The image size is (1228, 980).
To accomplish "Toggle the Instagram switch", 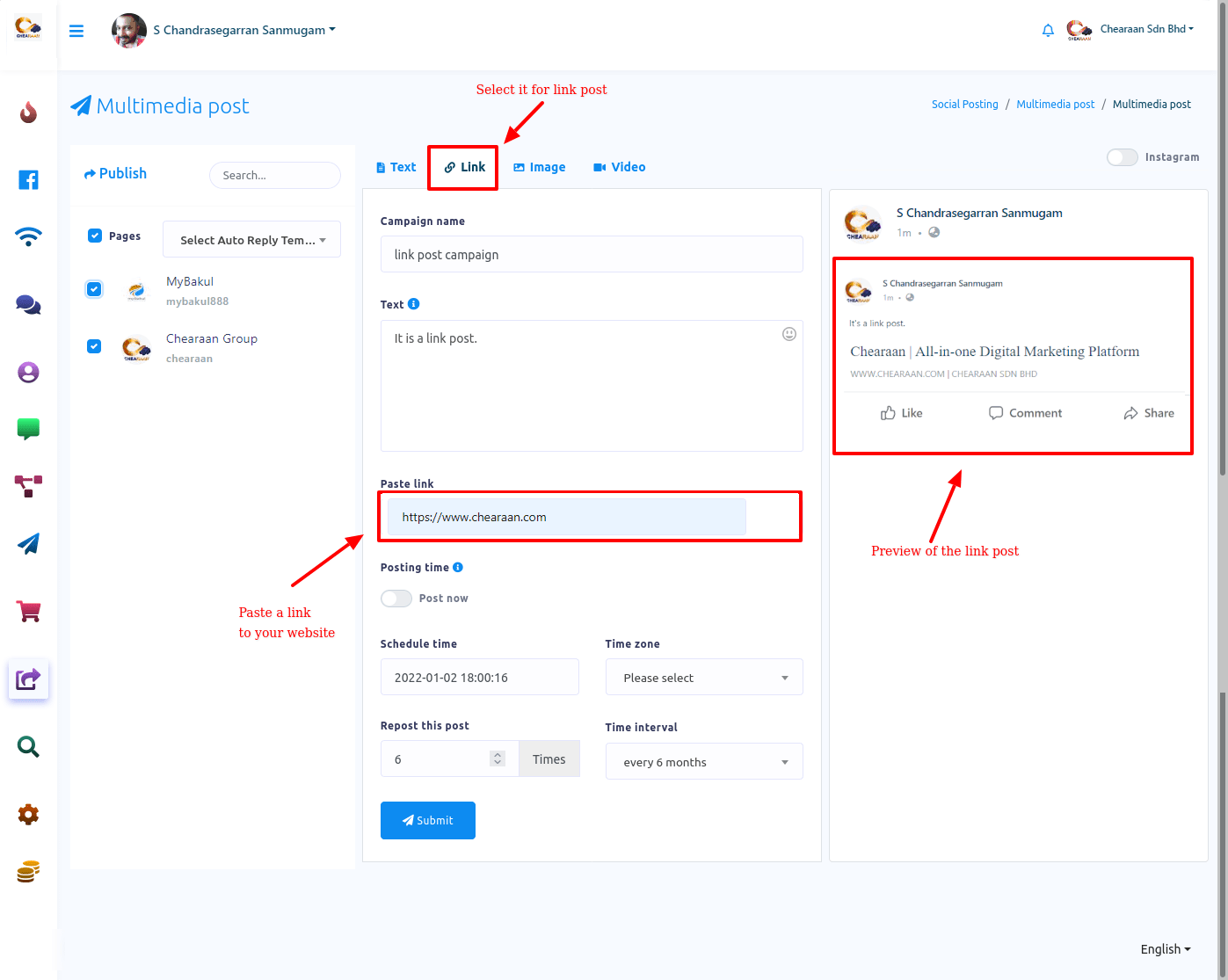I will click(1122, 157).
